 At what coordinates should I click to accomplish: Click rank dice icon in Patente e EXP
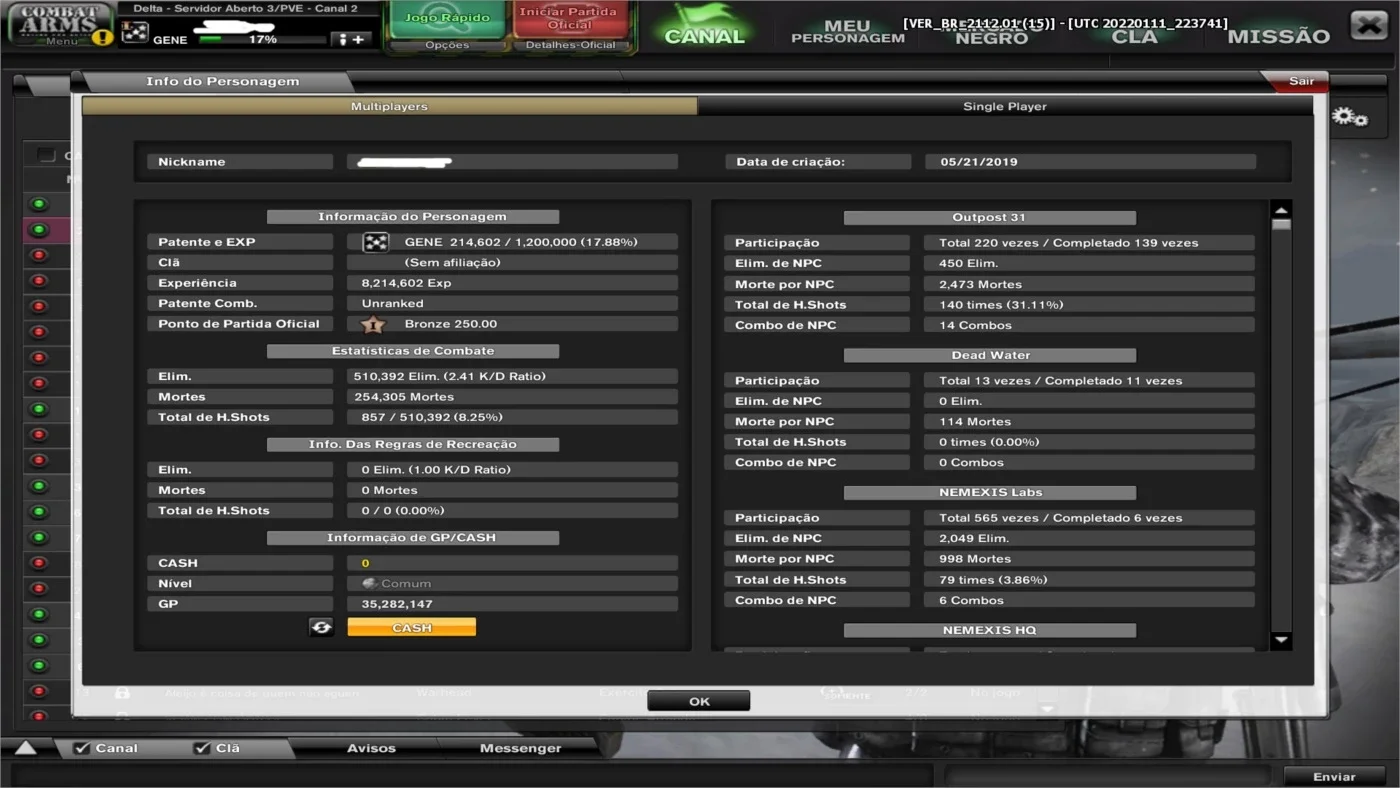[375, 242]
